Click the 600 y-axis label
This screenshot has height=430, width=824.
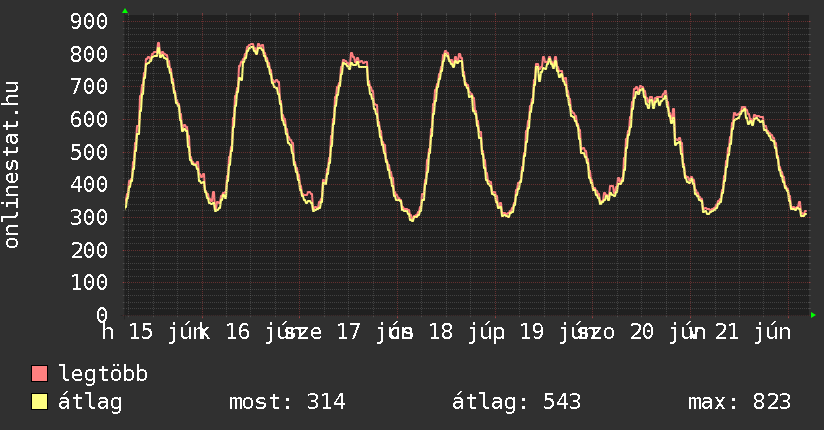point(89,119)
